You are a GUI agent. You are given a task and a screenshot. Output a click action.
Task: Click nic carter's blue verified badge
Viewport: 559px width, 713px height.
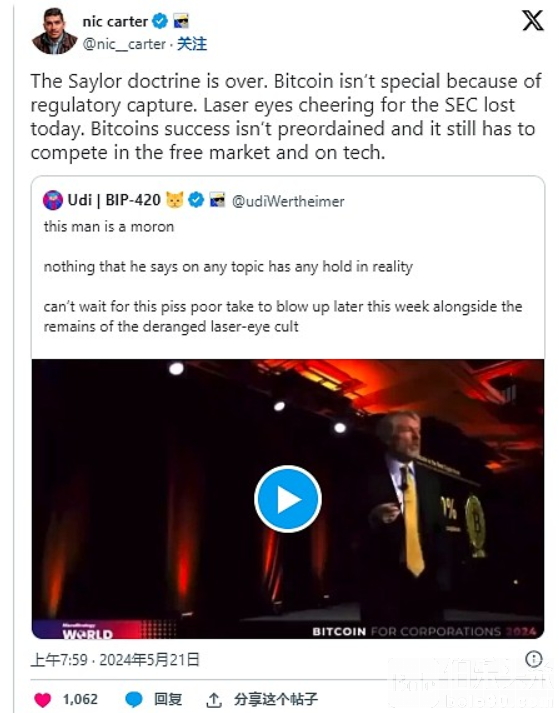[160, 21]
